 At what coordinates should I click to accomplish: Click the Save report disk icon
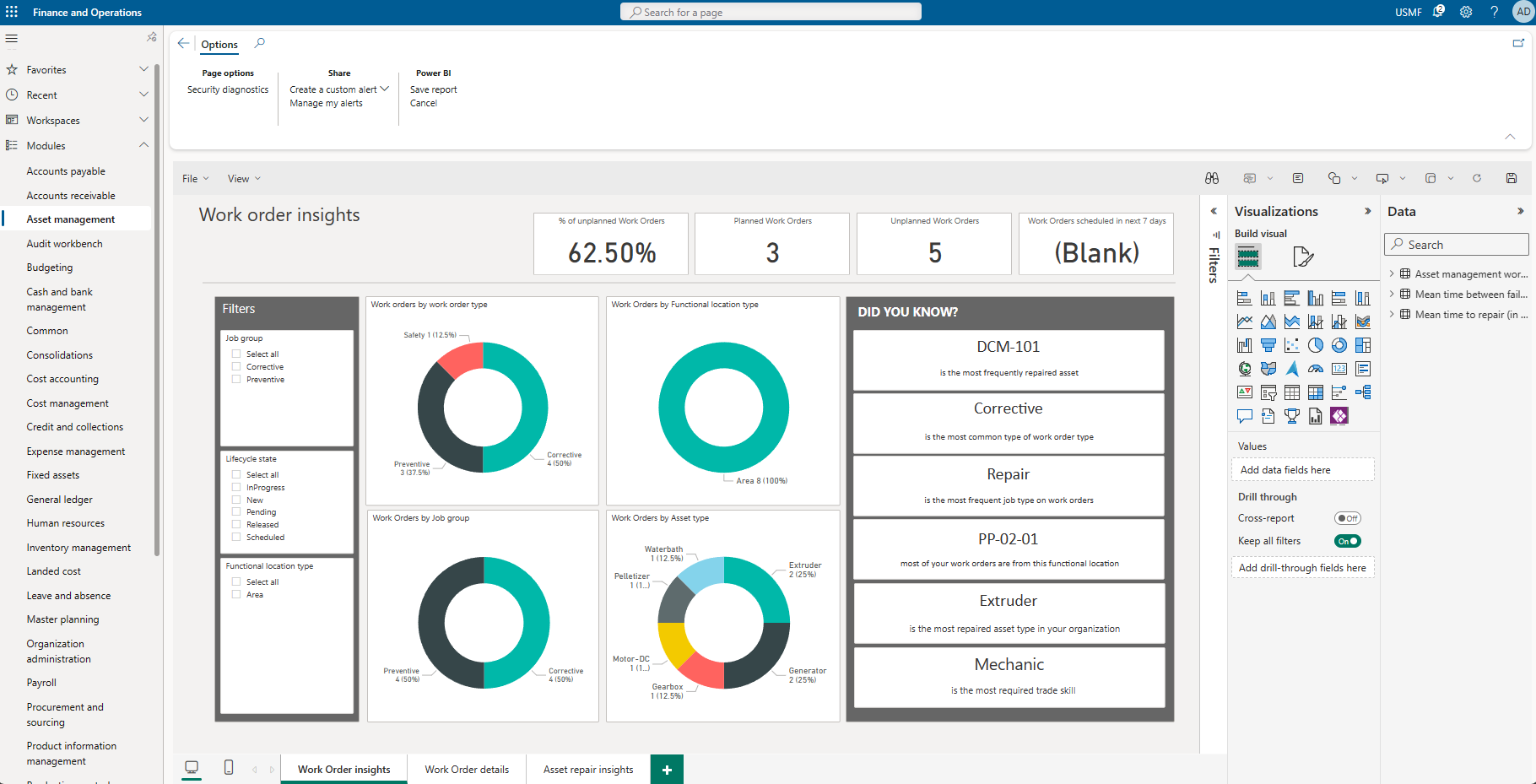point(1512,178)
